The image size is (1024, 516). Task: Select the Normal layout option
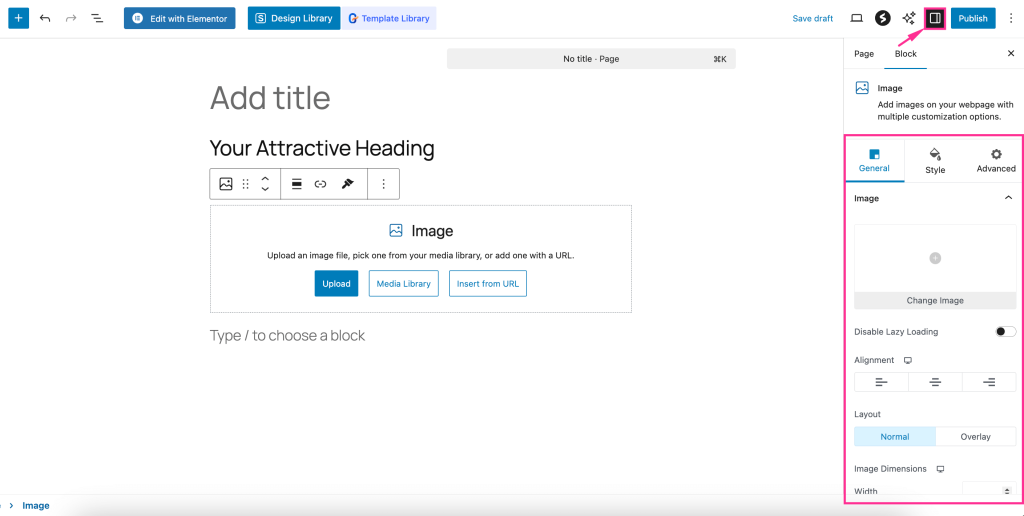click(895, 436)
